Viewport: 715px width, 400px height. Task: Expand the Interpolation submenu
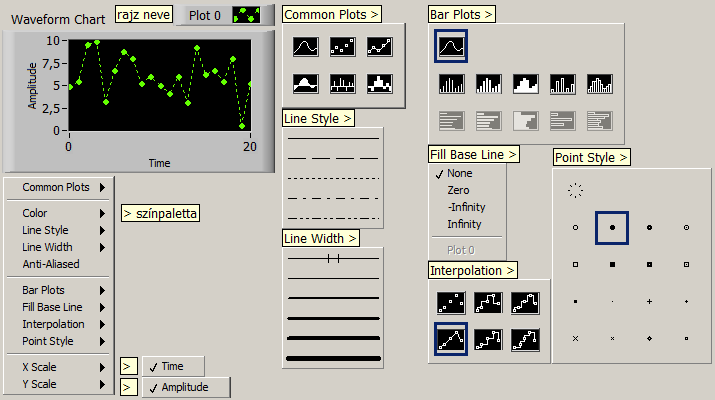tap(58, 324)
